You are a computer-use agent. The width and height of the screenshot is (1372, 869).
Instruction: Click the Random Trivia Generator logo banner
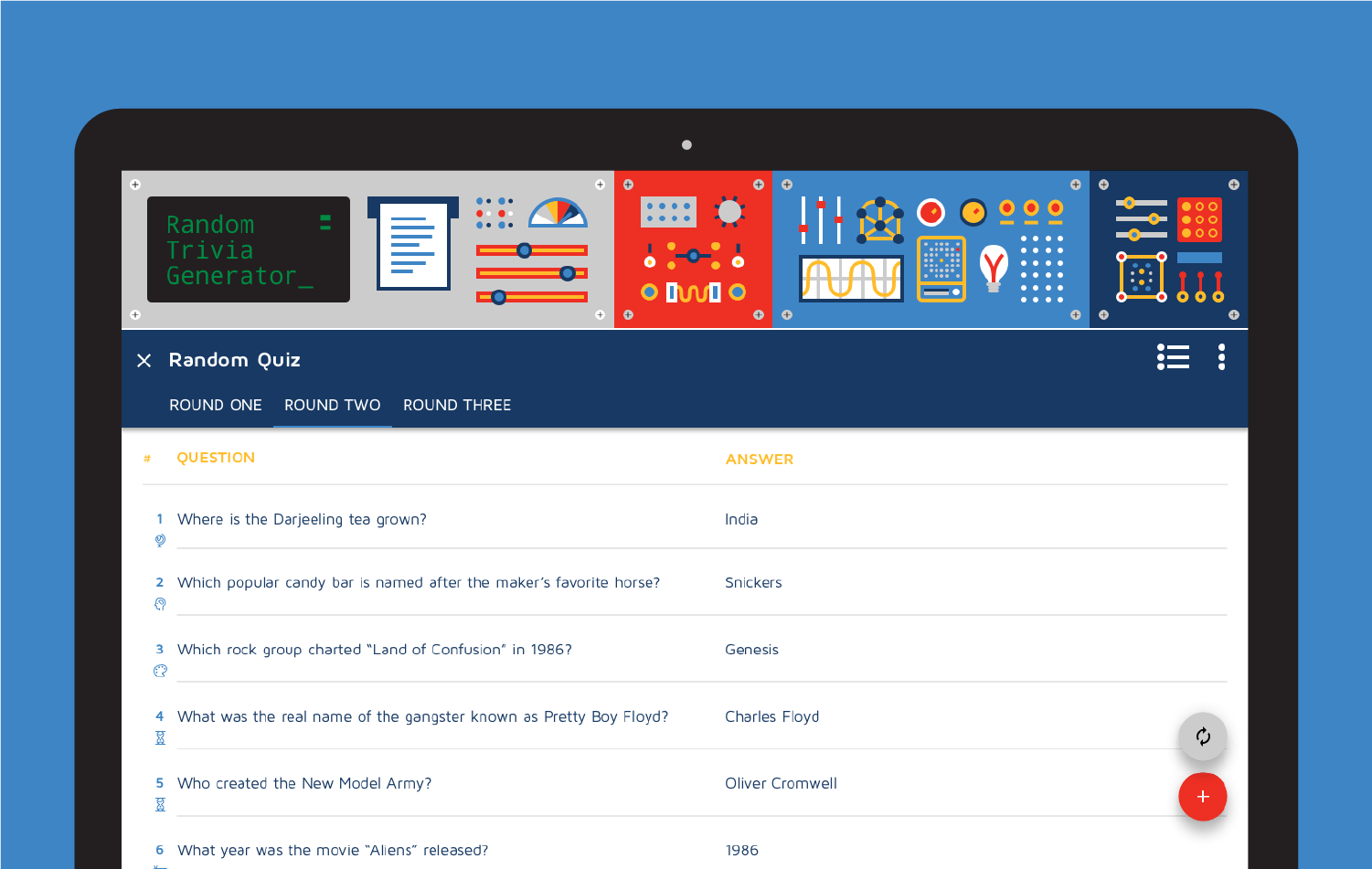[x=248, y=249]
